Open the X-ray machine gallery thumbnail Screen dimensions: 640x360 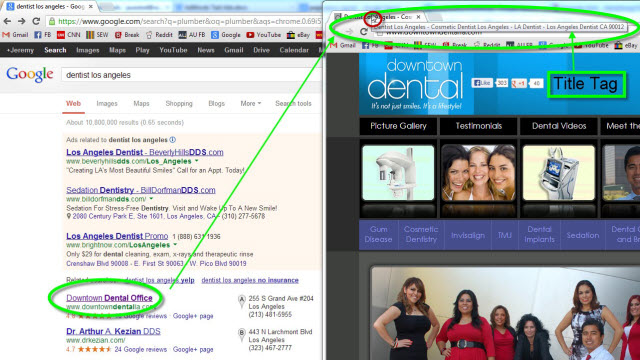[x=398, y=173]
